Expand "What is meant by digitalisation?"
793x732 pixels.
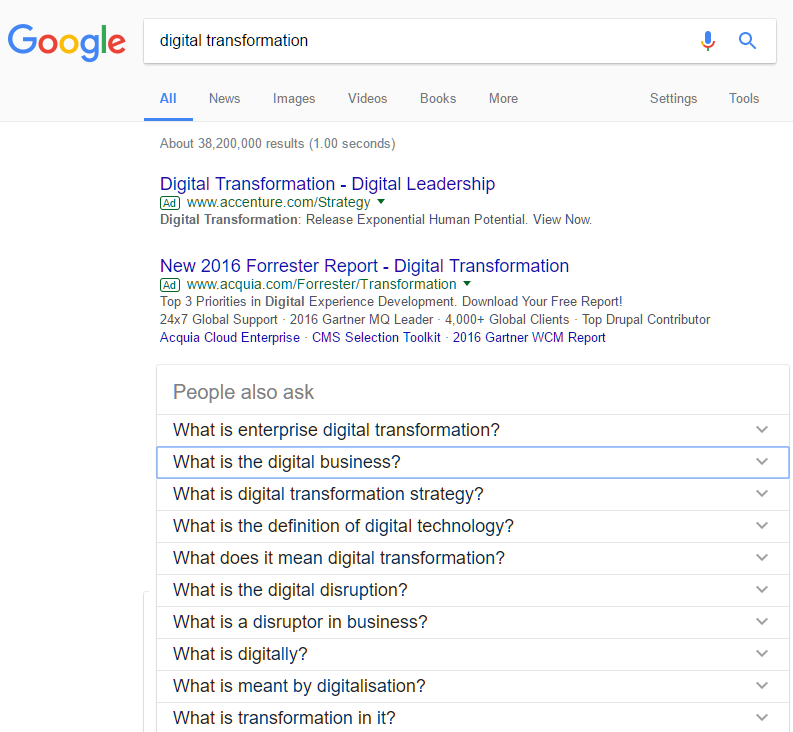click(x=762, y=686)
